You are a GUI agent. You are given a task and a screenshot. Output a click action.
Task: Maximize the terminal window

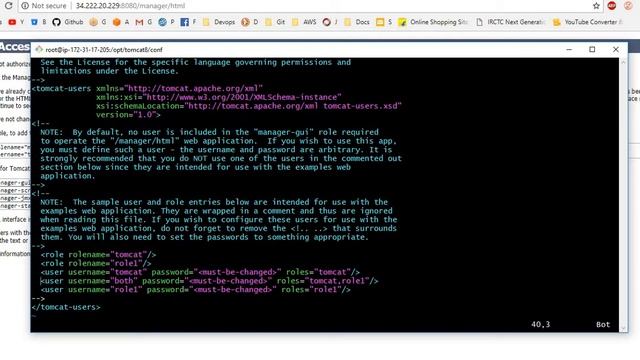[x=592, y=49]
